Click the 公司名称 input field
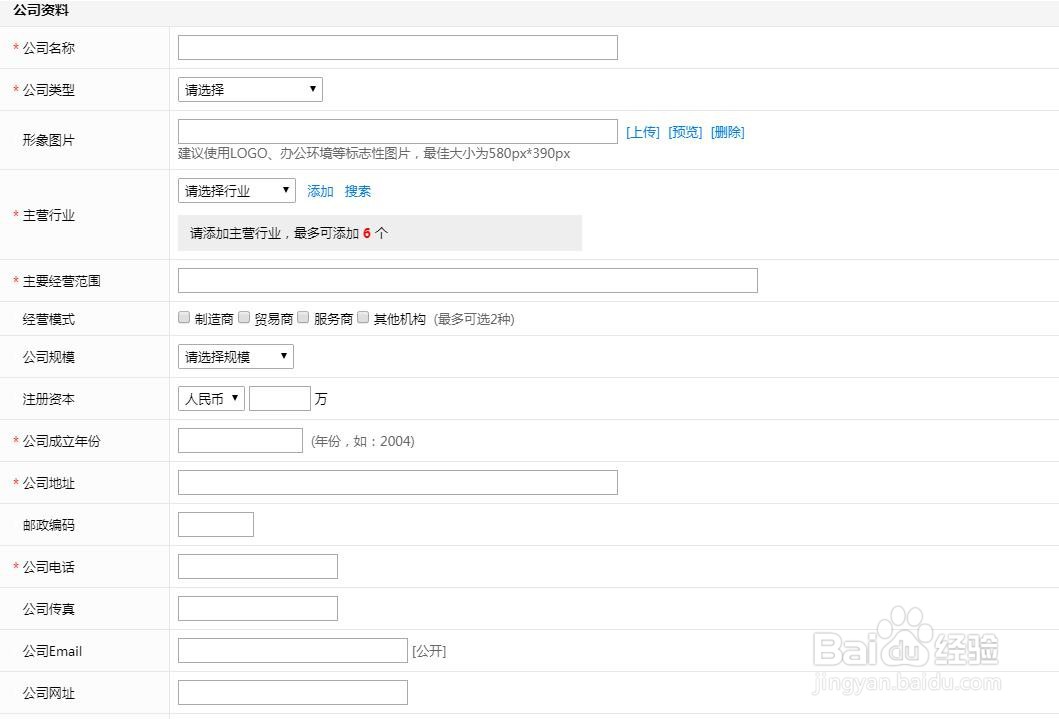Screen dimensions: 1059x719 (x=396, y=46)
